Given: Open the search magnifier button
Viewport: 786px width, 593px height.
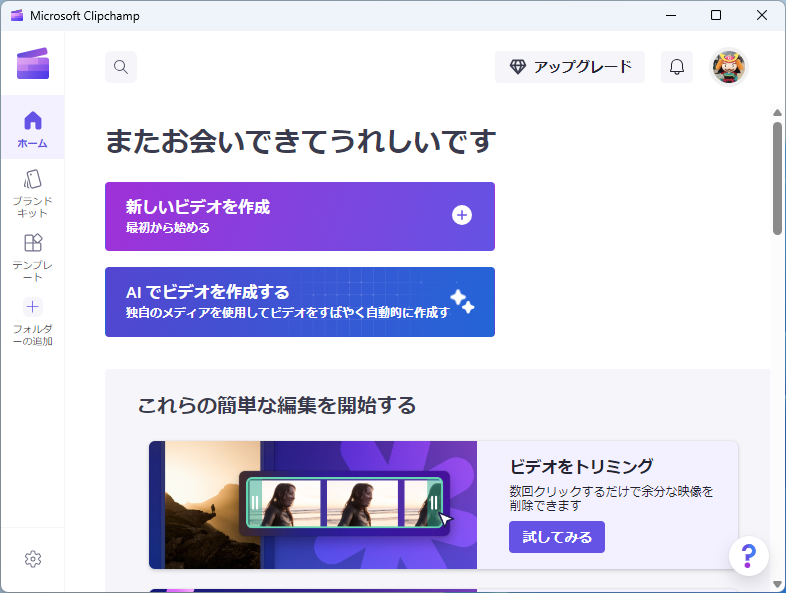Looking at the screenshot, I should (x=121, y=67).
